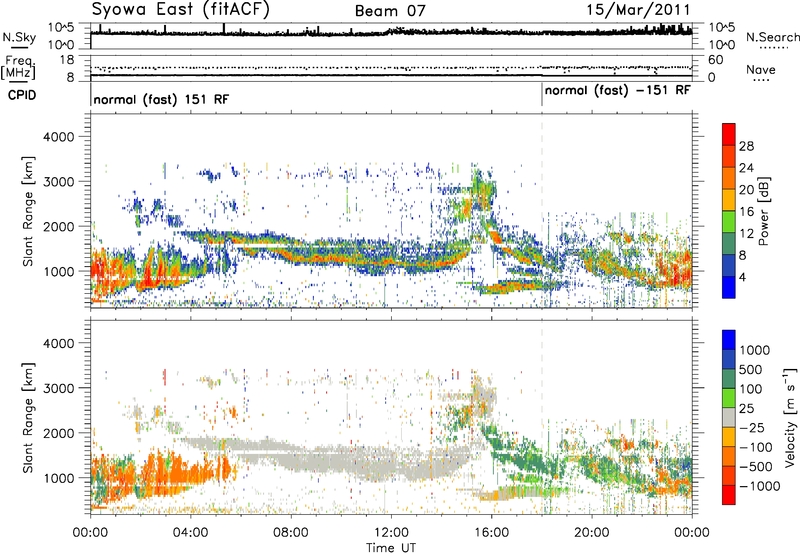
Task: Click the 04:00 time tick label
Action: (190, 533)
